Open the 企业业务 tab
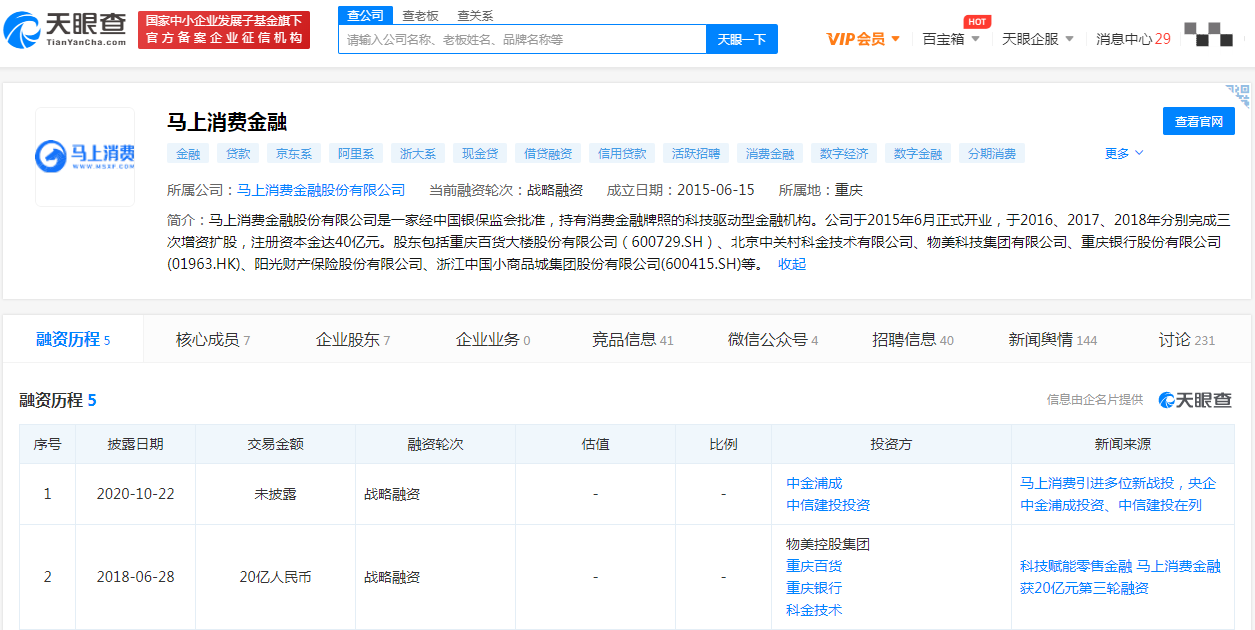Screen dimensions: 1255x630 coord(493,340)
